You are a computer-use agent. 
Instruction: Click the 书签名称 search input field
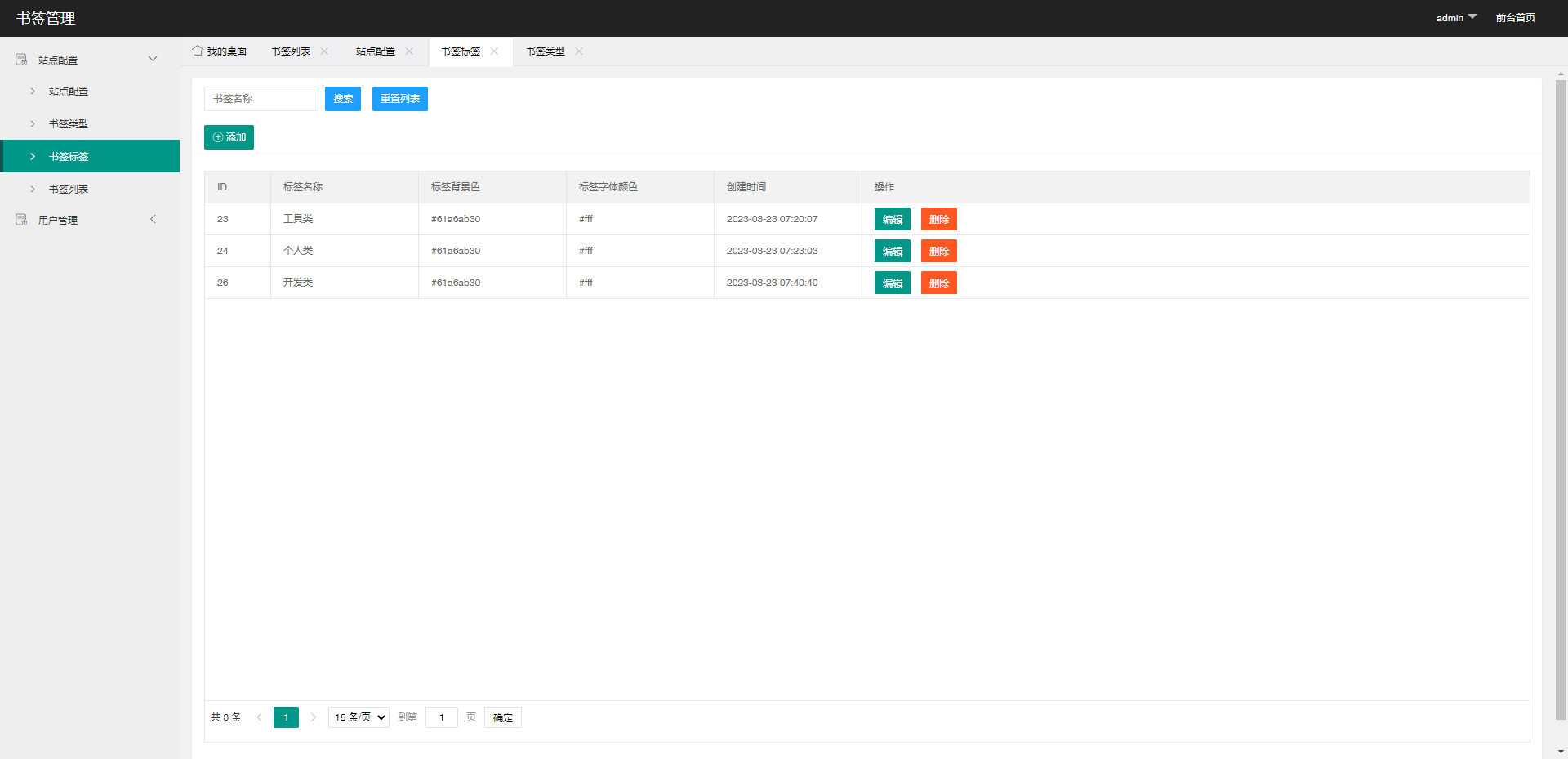[261, 98]
